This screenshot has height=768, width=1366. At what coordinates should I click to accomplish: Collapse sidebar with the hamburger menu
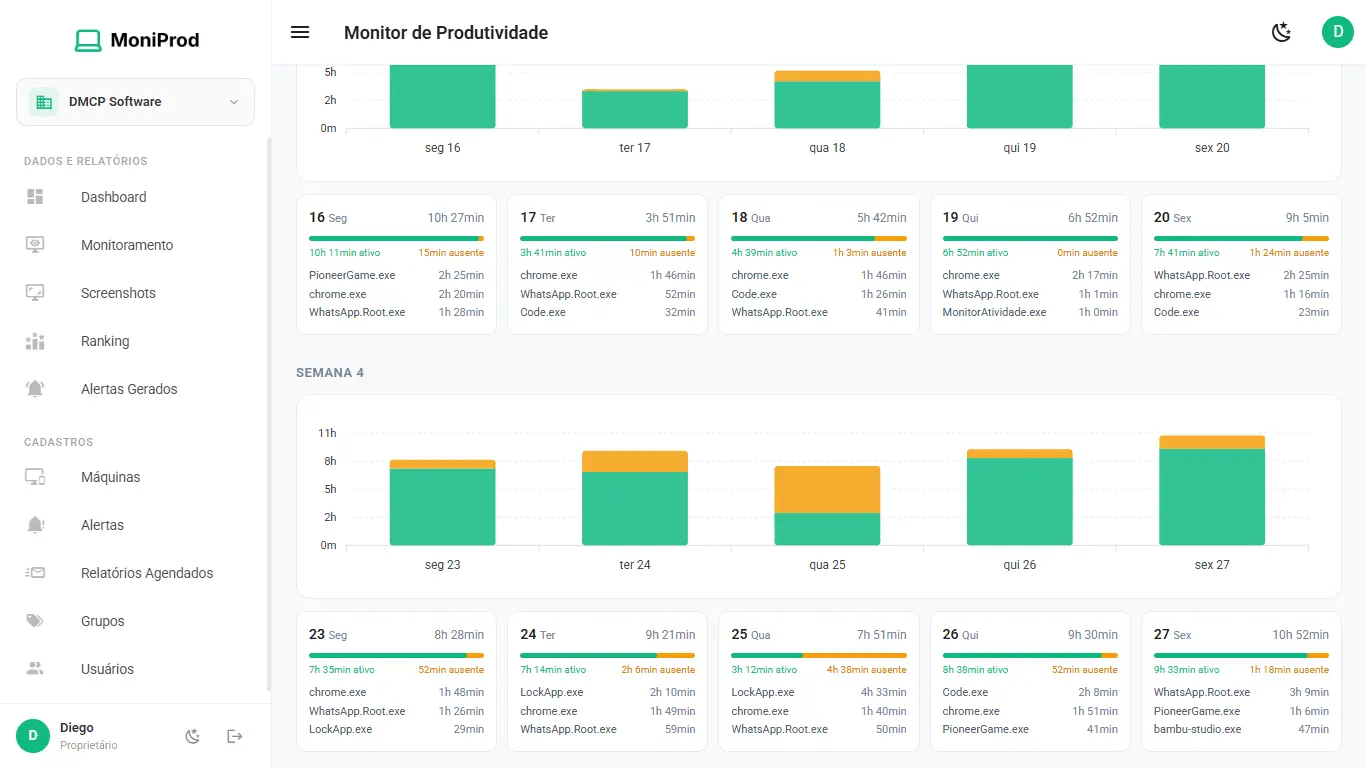tap(300, 32)
